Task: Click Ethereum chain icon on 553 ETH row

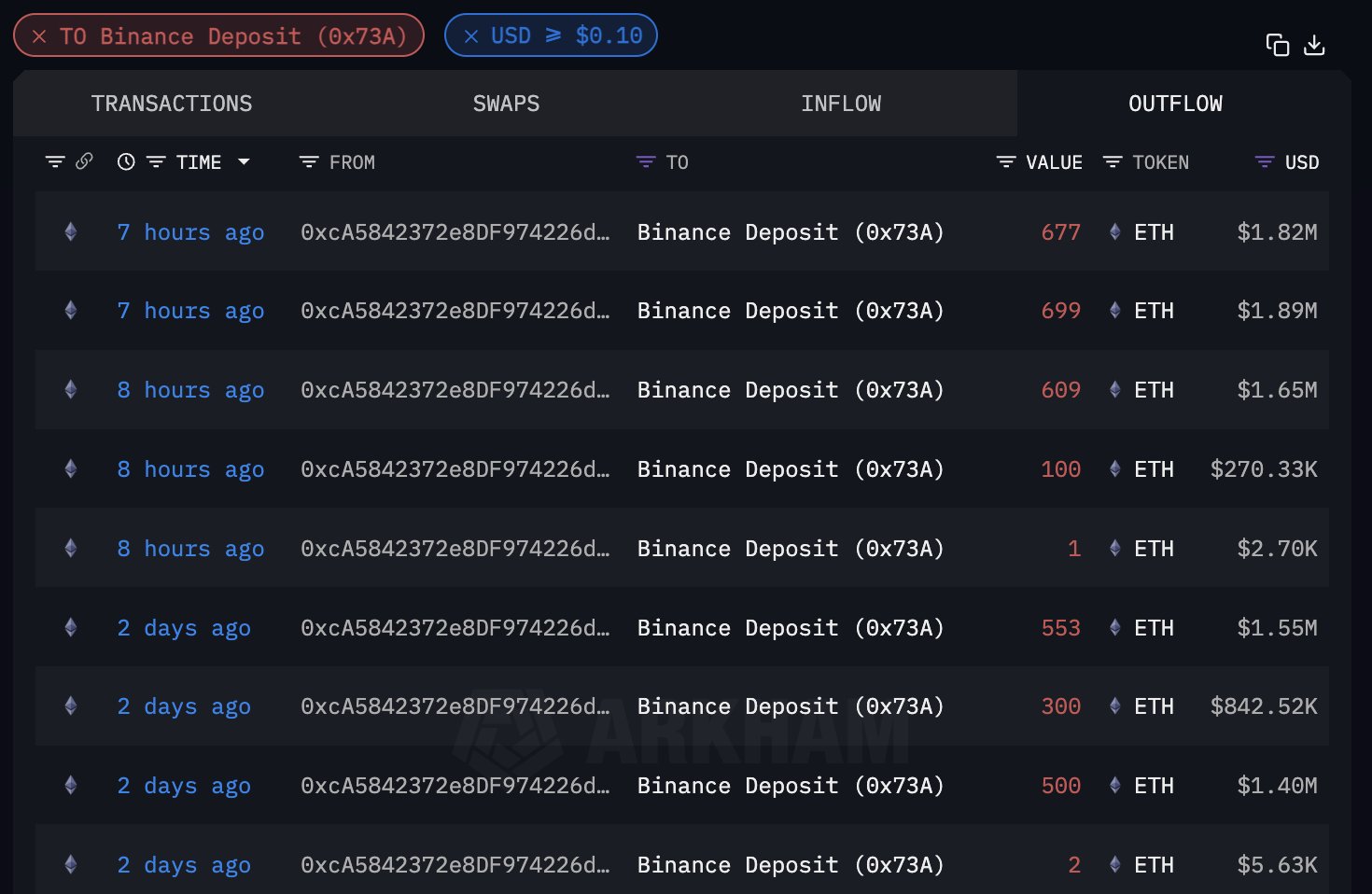Action: 71,627
